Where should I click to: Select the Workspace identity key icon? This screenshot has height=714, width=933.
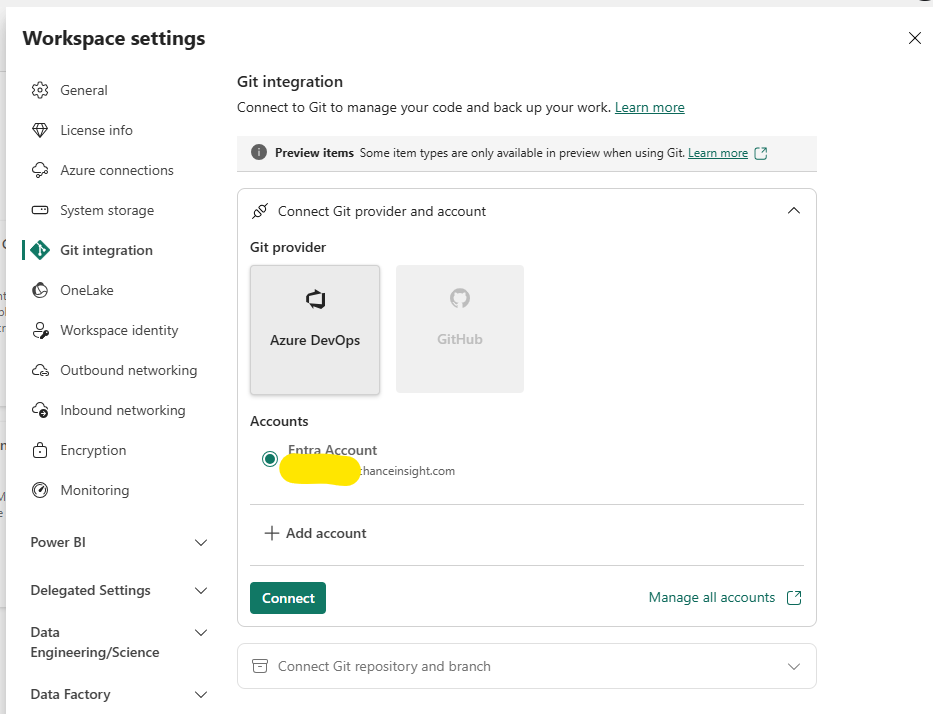tap(40, 330)
